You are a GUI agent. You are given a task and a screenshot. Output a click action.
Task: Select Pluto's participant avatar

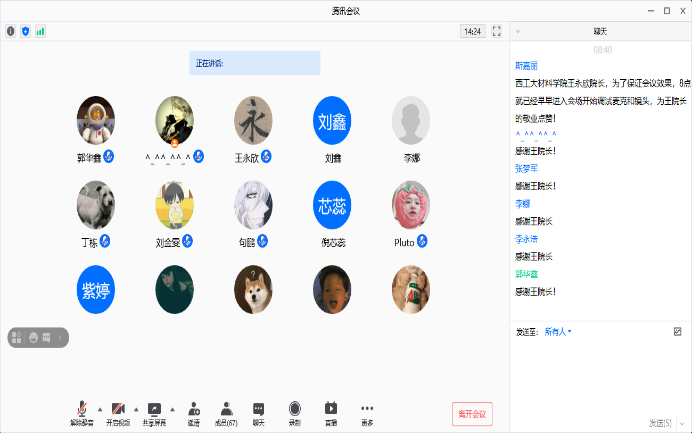411,204
